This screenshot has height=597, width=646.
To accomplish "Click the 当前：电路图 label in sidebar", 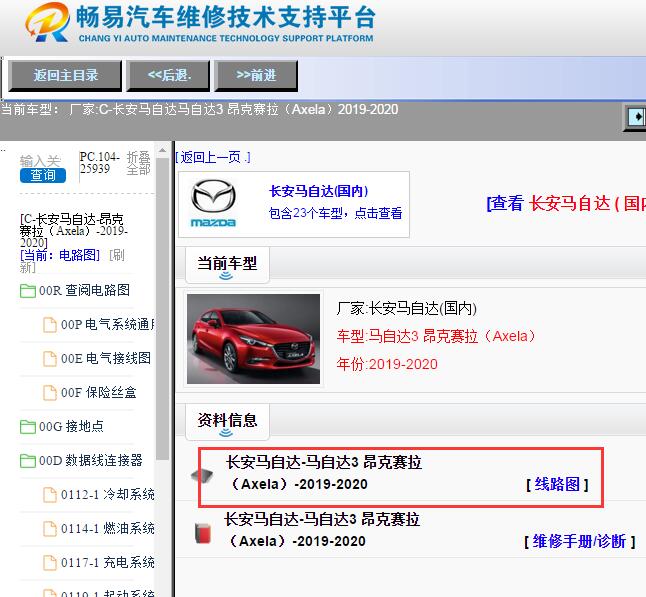I will click(60, 255).
